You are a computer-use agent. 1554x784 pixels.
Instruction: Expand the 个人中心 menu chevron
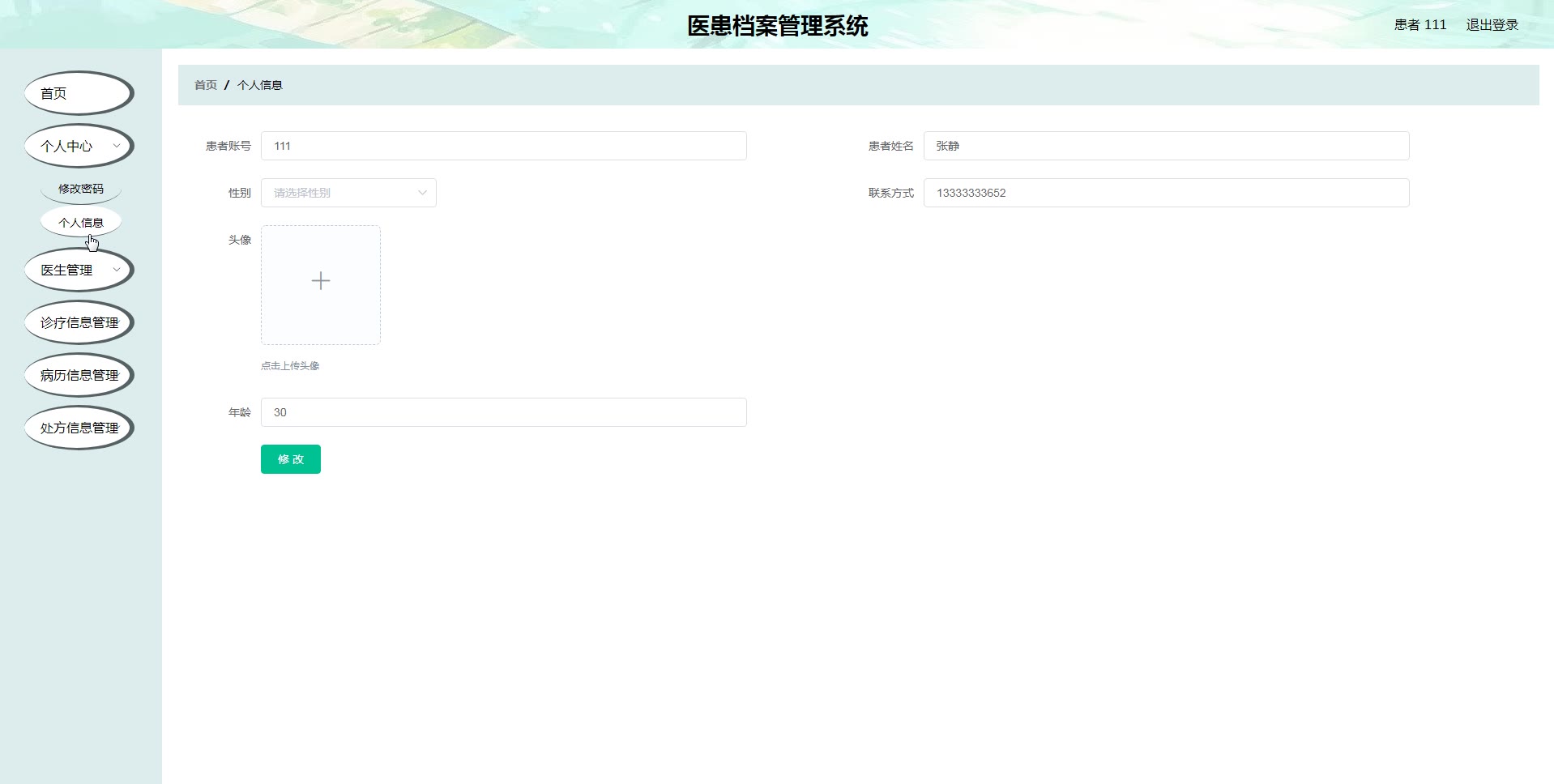[x=117, y=146]
